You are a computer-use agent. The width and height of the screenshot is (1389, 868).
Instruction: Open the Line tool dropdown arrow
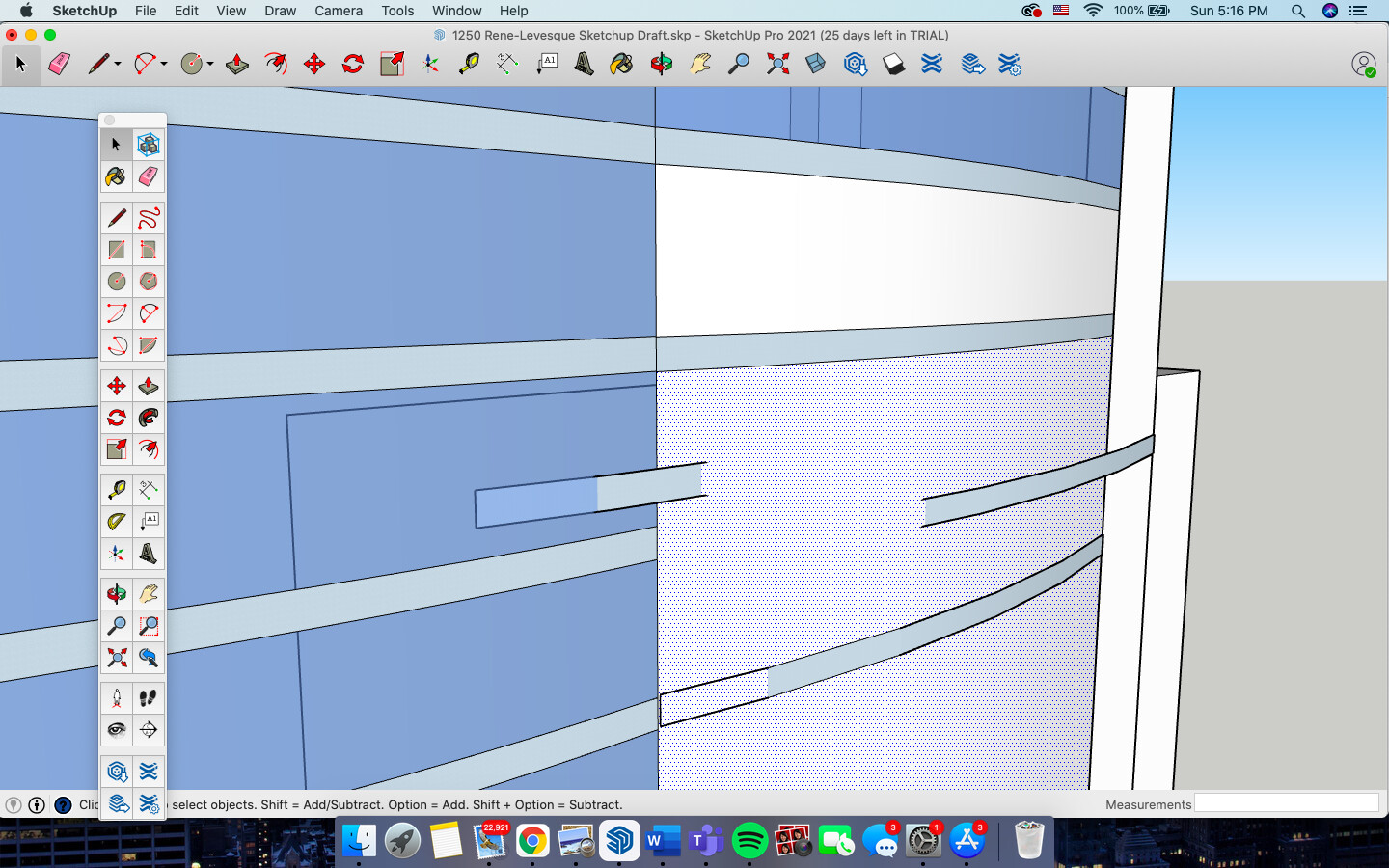click(117, 66)
